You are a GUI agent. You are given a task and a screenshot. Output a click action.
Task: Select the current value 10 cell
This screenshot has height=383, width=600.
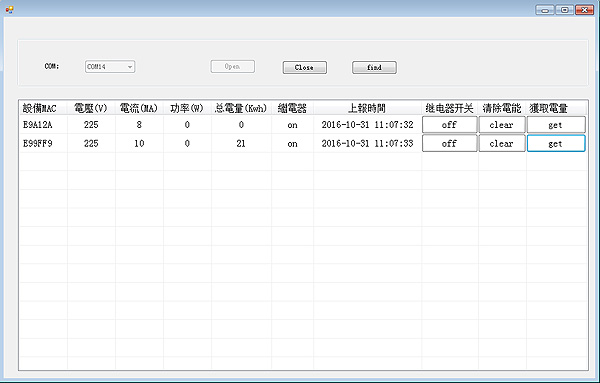[x=139, y=143]
